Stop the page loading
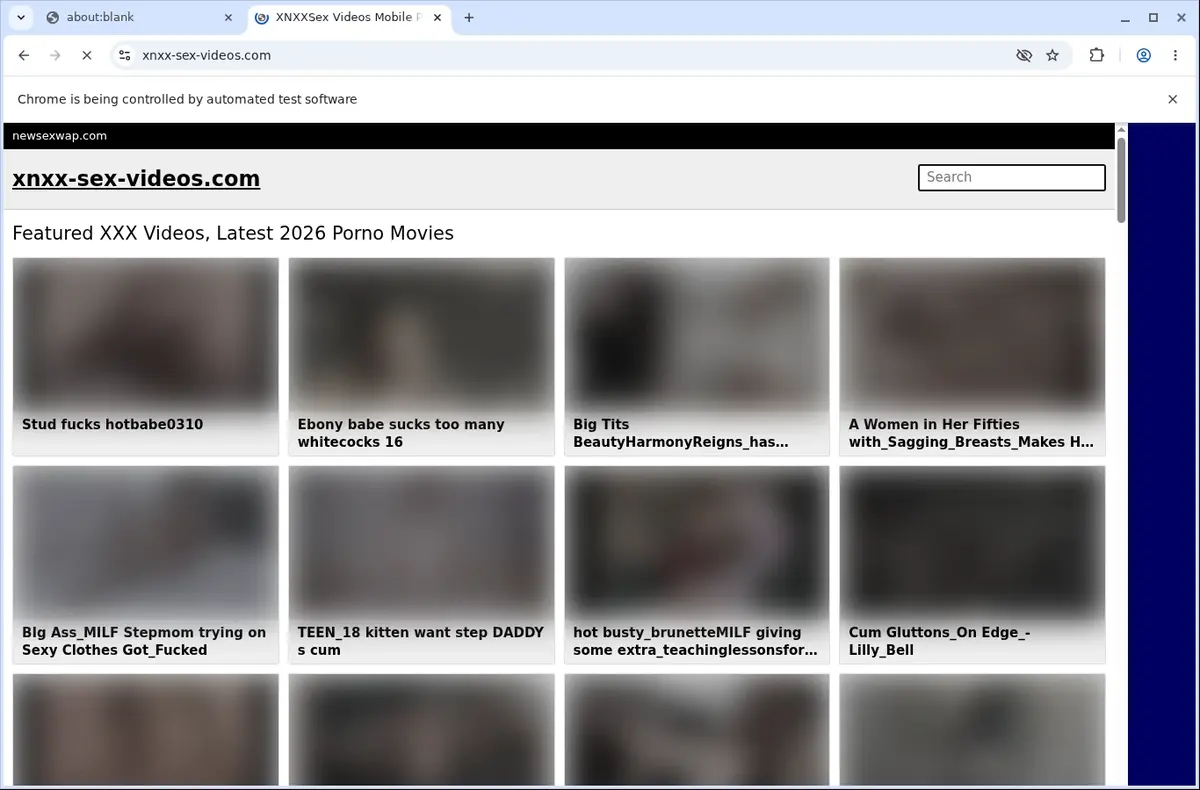The width and height of the screenshot is (1200, 790). click(x=87, y=56)
